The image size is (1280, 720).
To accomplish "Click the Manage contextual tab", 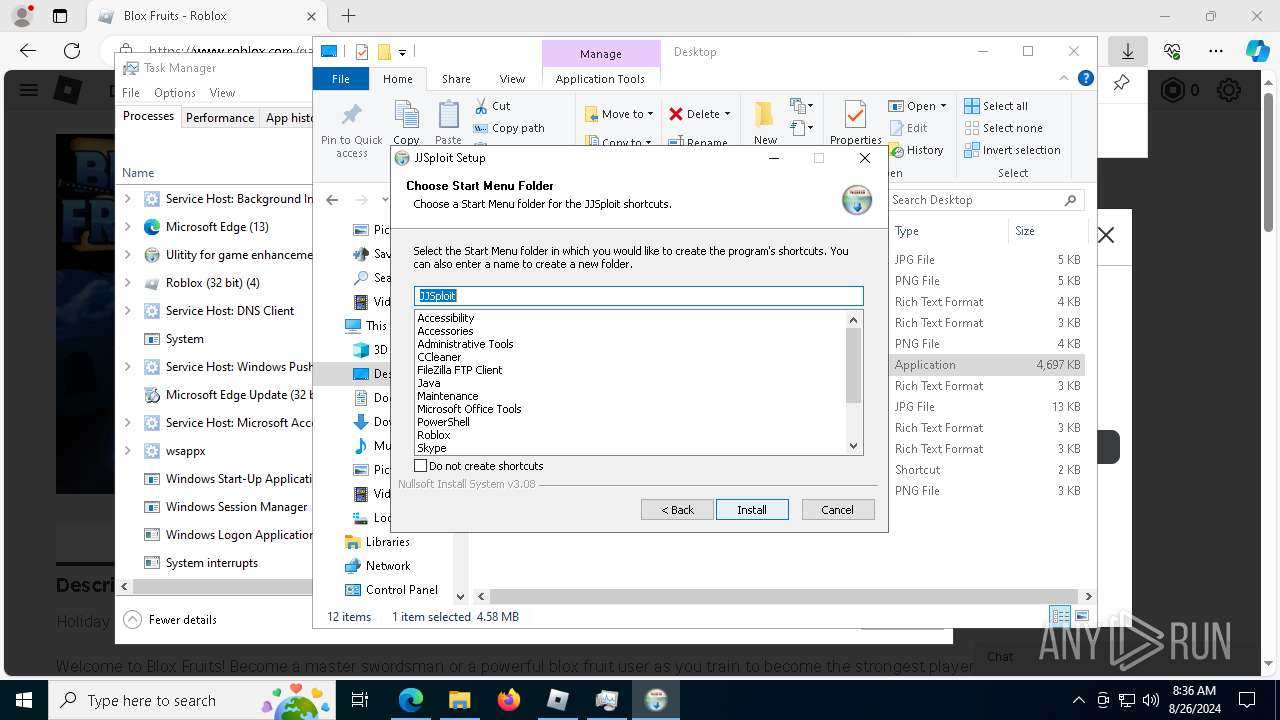I will 600,54.
